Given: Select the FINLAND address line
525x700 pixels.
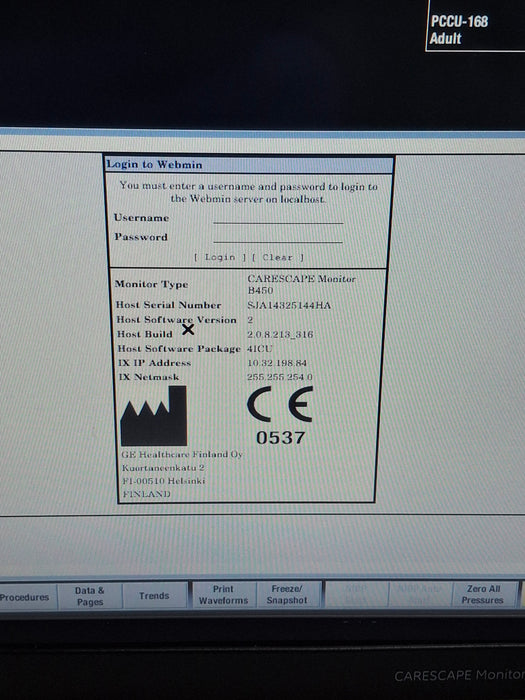Looking at the screenshot, I should click(147, 494).
